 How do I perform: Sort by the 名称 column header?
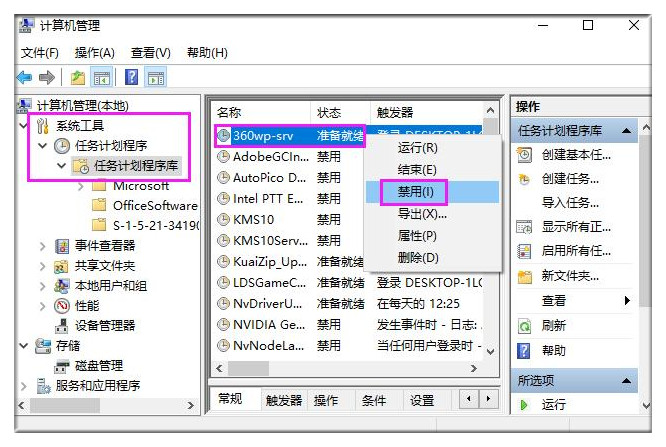point(262,113)
